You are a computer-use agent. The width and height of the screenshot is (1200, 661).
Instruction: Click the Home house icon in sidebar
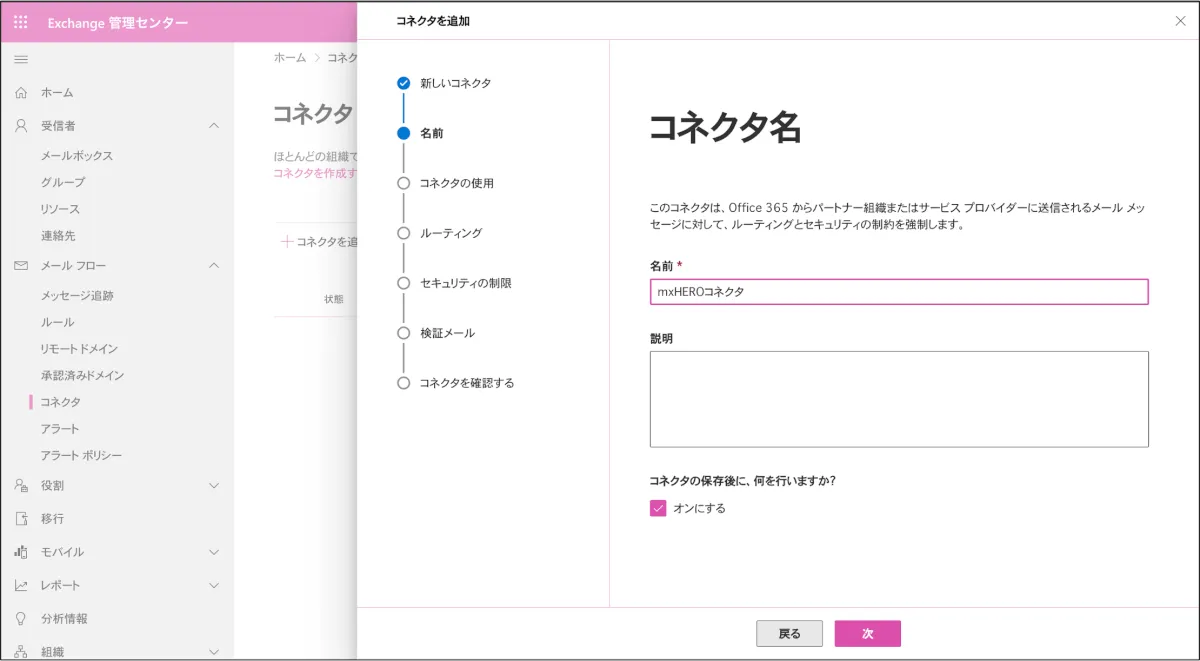point(21,93)
